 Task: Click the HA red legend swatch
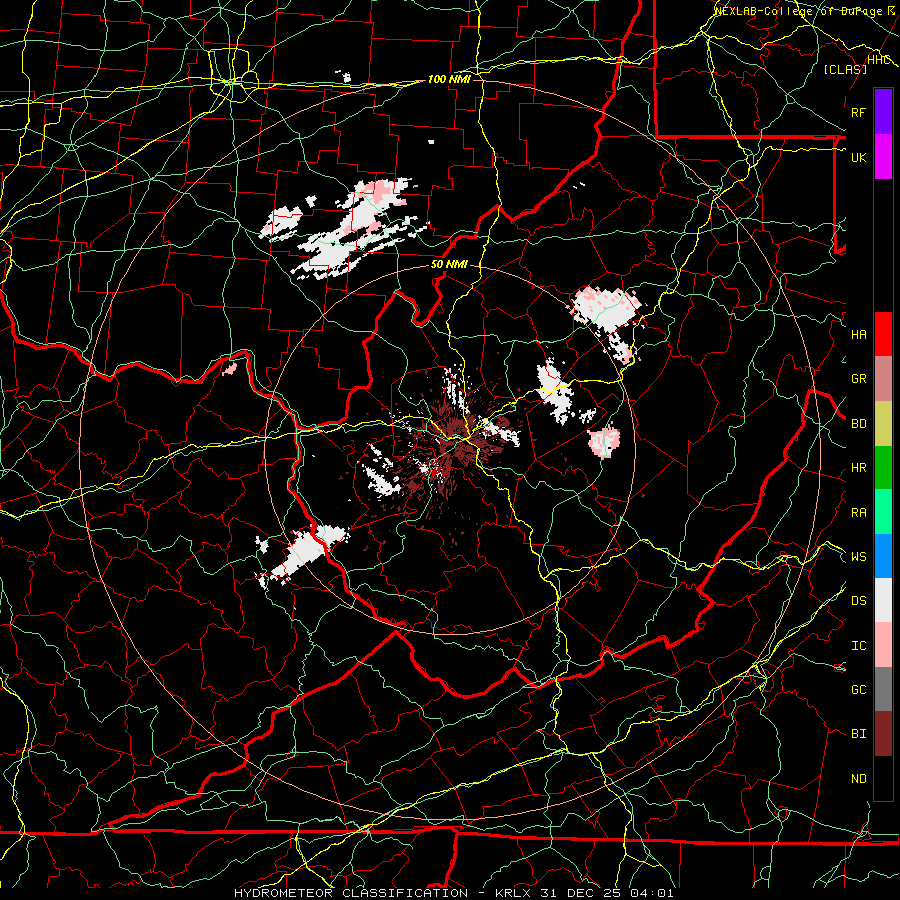click(883, 334)
